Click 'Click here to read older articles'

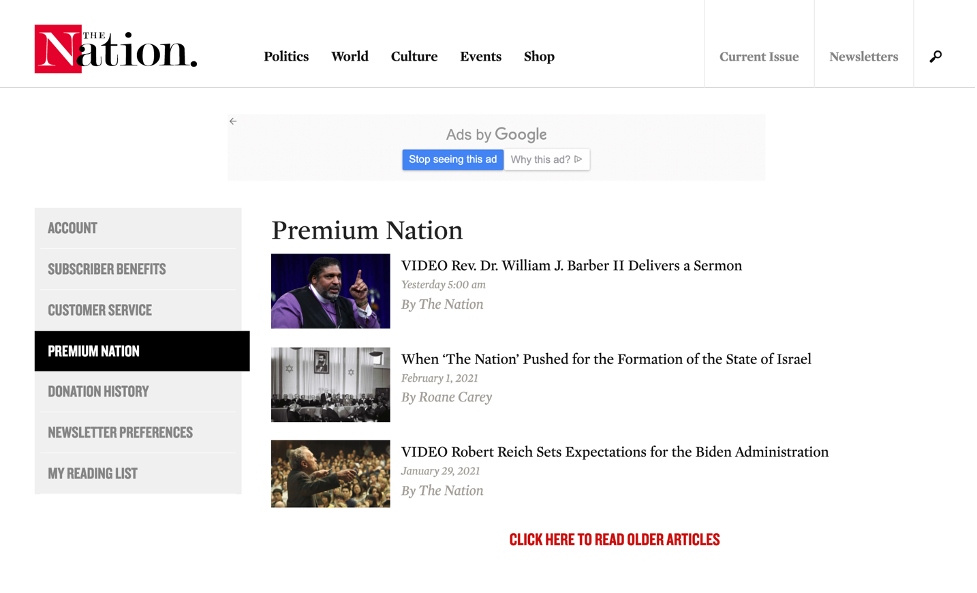615,539
